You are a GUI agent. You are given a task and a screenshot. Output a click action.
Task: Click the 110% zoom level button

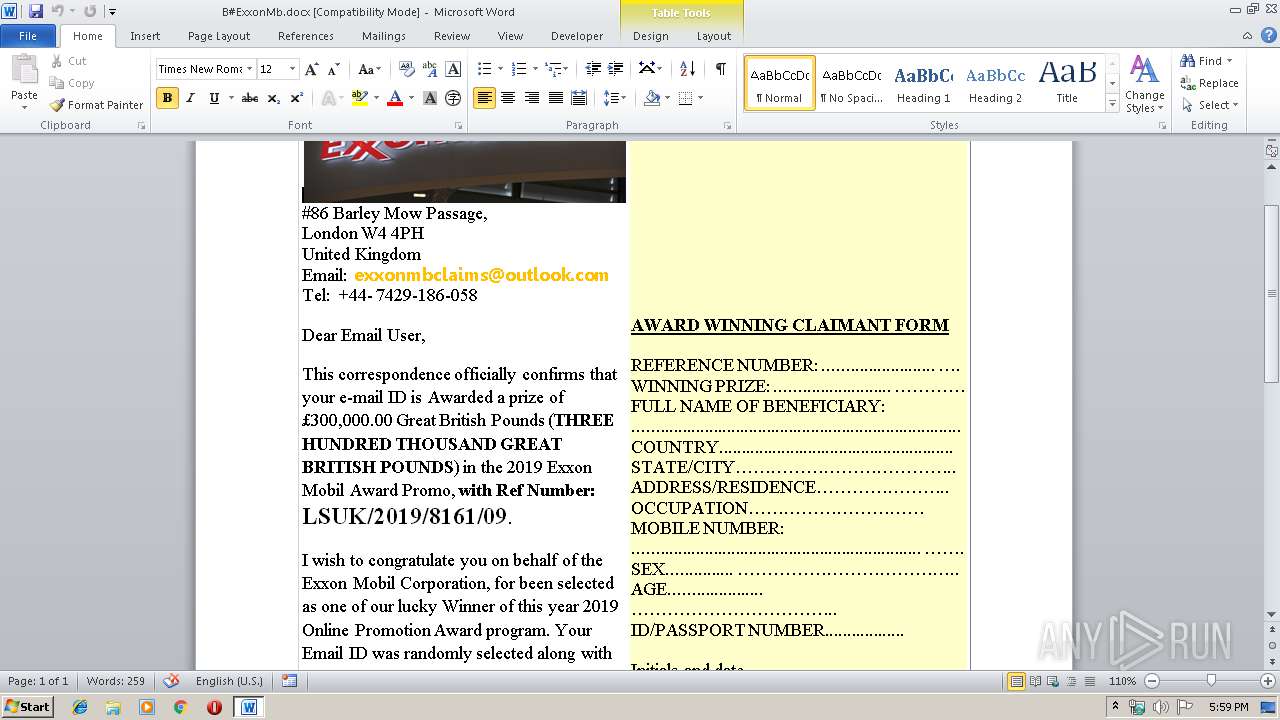tap(1122, 681)
